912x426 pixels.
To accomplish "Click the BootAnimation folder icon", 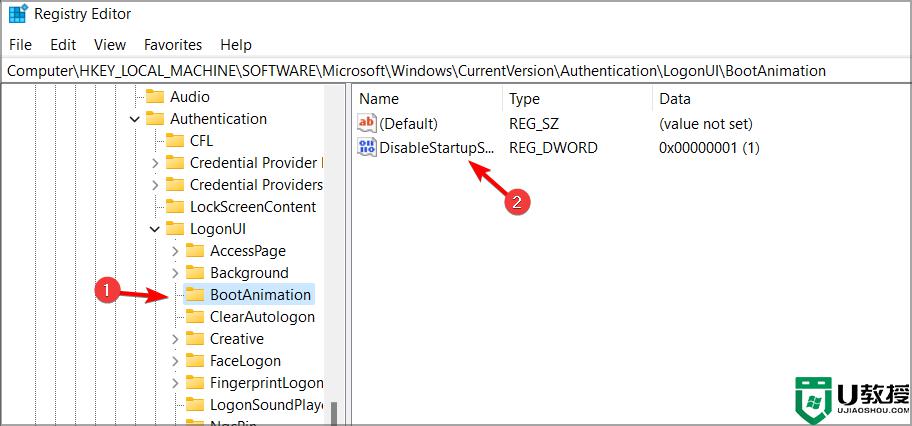I will (x=194, y=295).
